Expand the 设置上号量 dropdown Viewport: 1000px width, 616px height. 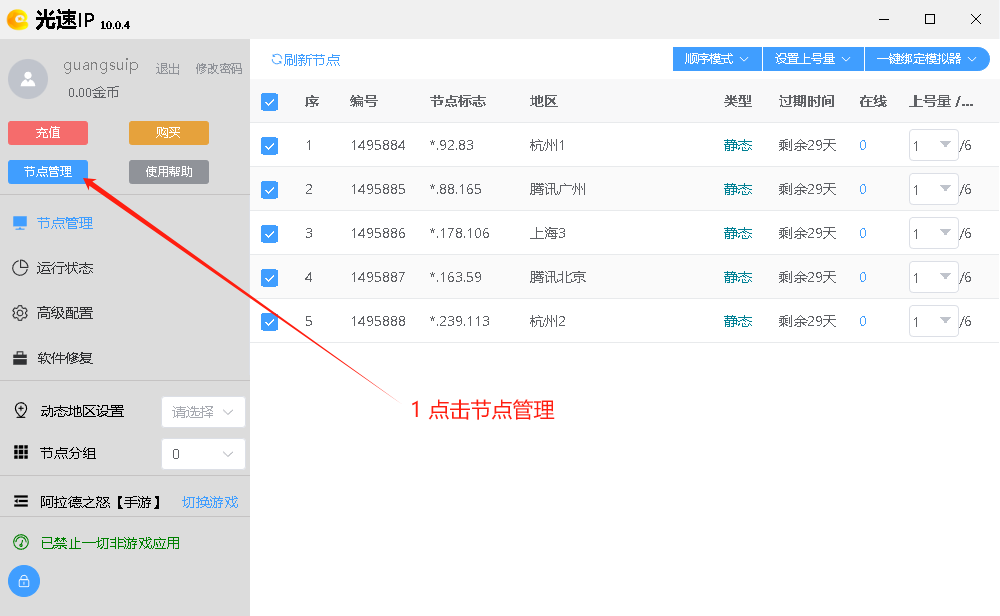[812, 59]
